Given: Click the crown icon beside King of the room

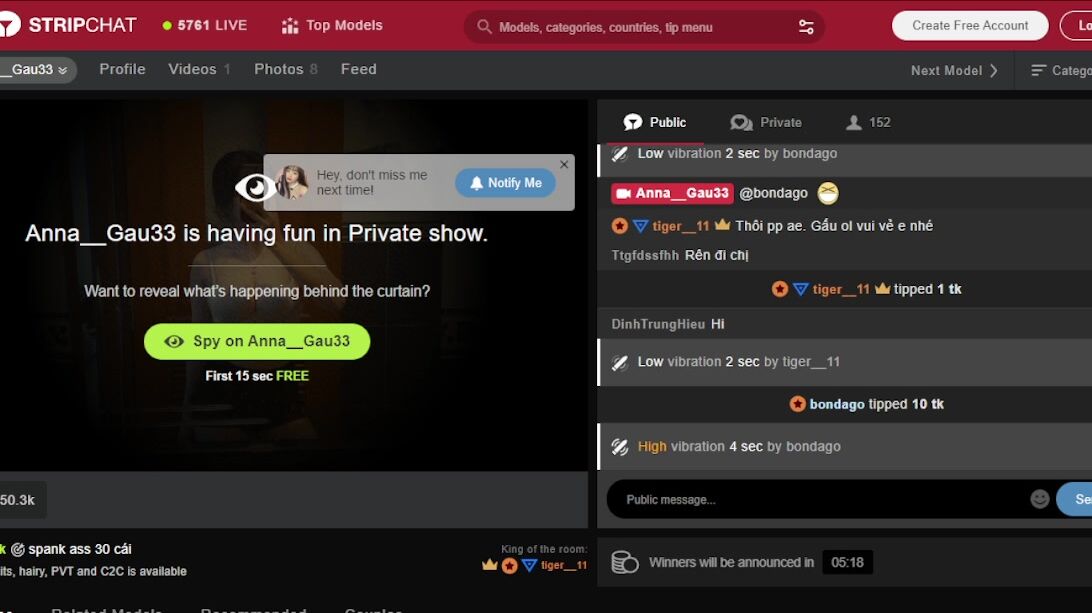Looking at the screenshot, I should [x=490, y=565].
